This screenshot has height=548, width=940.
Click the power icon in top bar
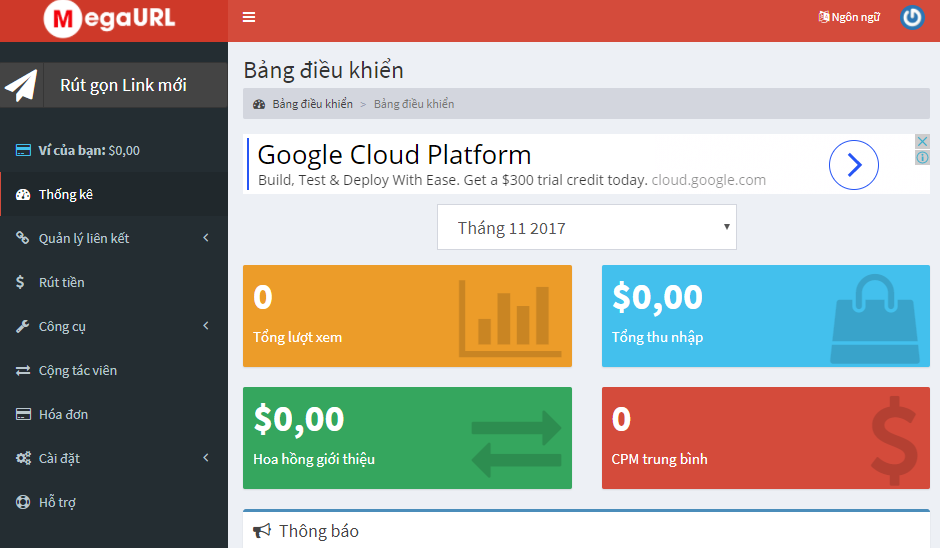[912, 17]
